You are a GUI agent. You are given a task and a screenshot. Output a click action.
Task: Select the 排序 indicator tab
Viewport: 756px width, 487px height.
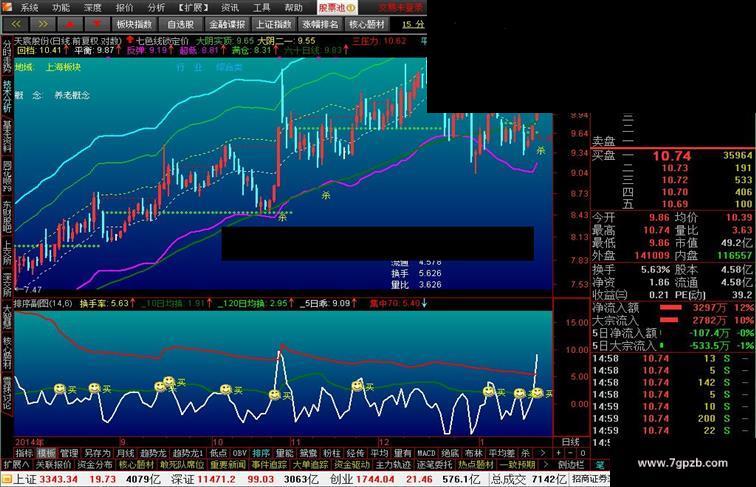tap(261, 453)
